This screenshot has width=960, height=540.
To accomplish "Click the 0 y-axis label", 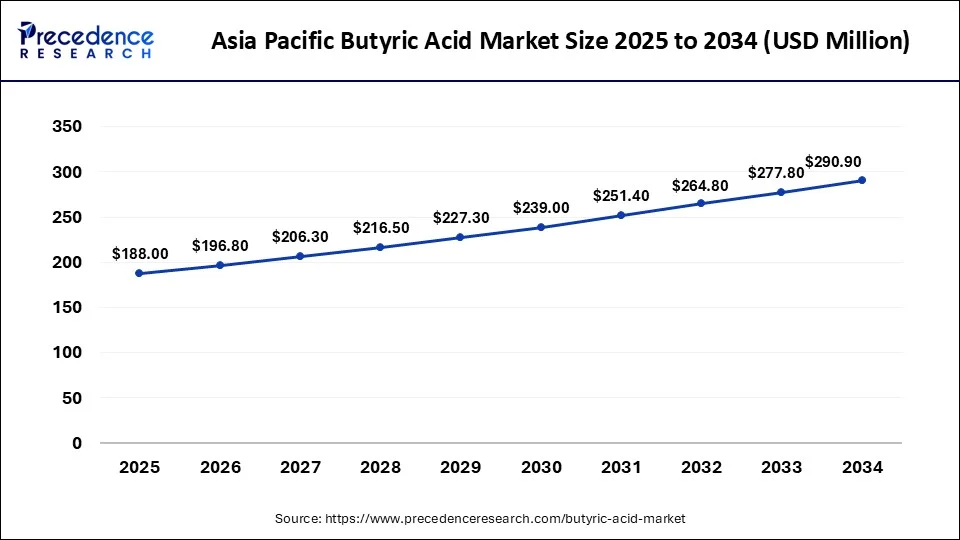I will point(77,443).
